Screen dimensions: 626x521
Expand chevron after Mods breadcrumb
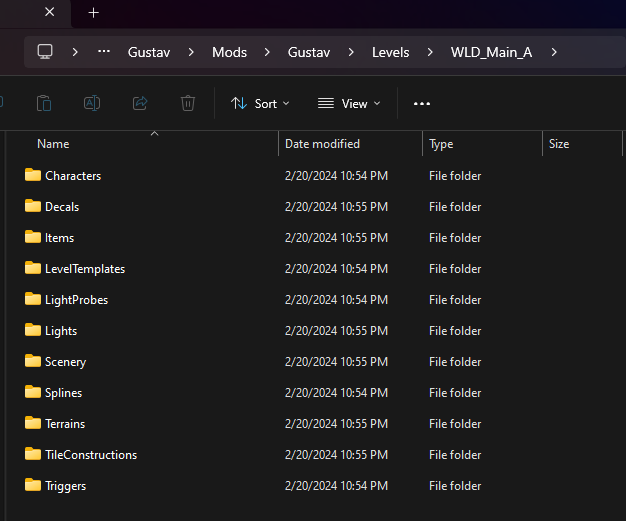(x=267, y=52)
